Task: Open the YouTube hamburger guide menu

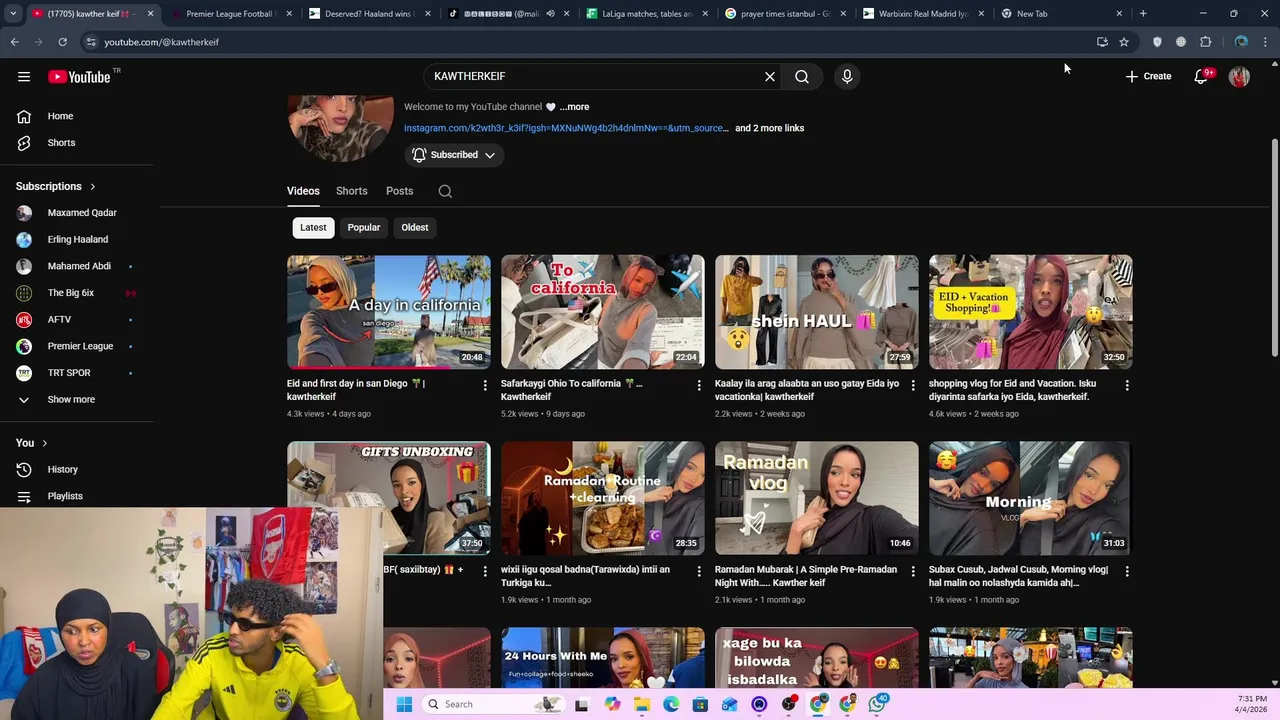Action: pyautogui.click(x=24, y=76)
